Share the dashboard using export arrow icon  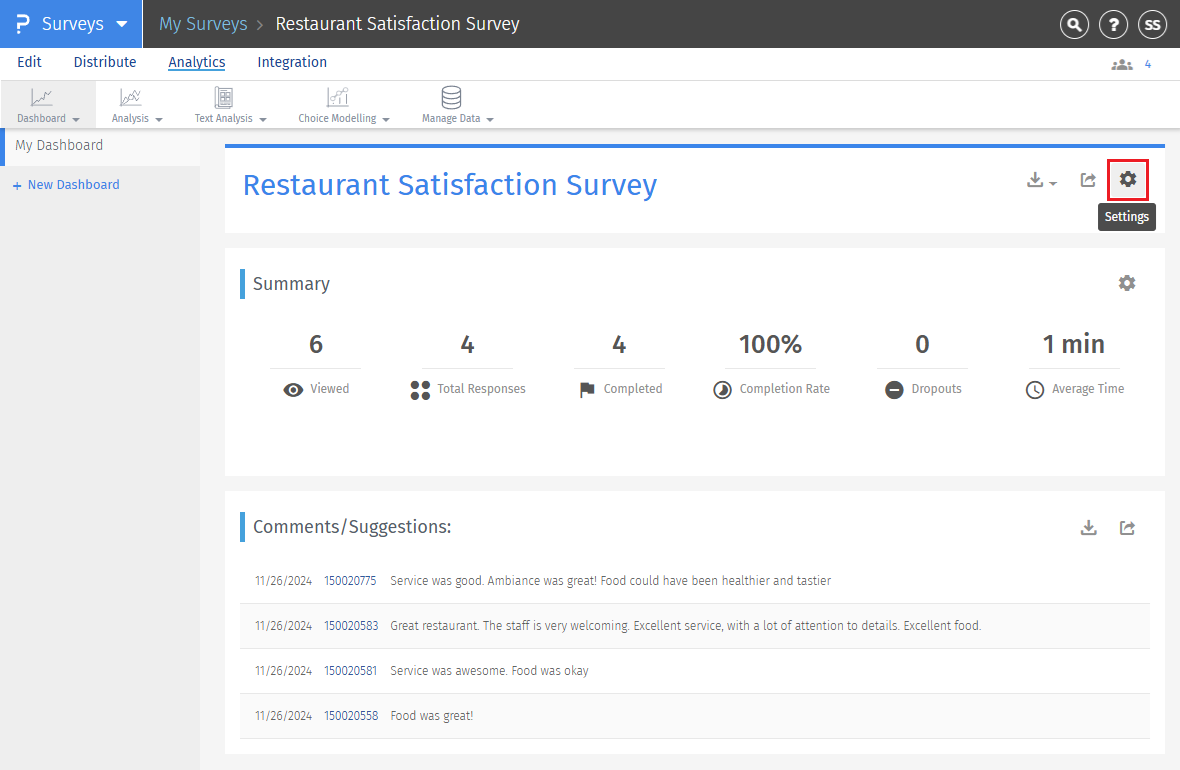1088,180
